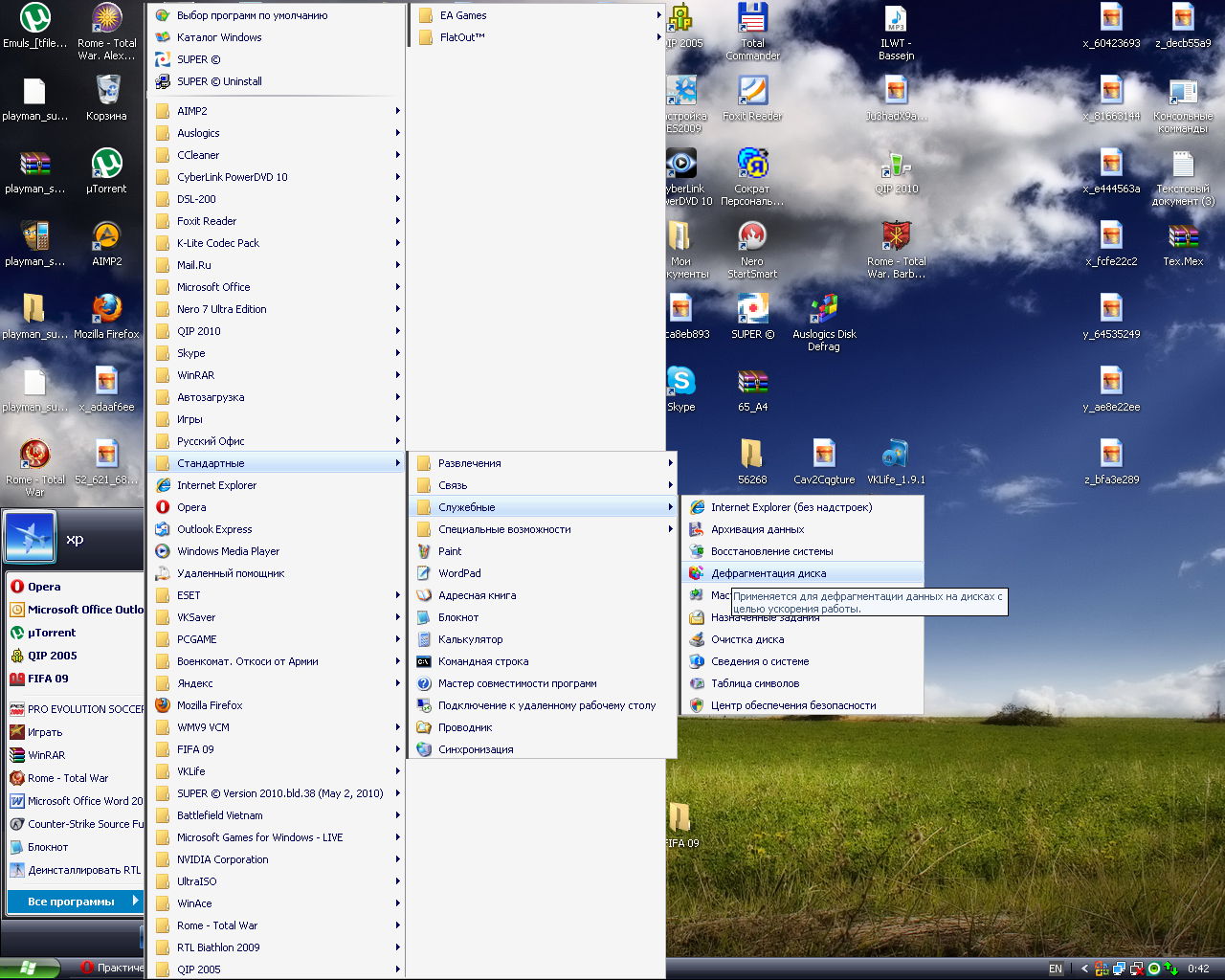Open WinRAR in Start menu recent list
Screen dimensions: 1225x980
75,755
